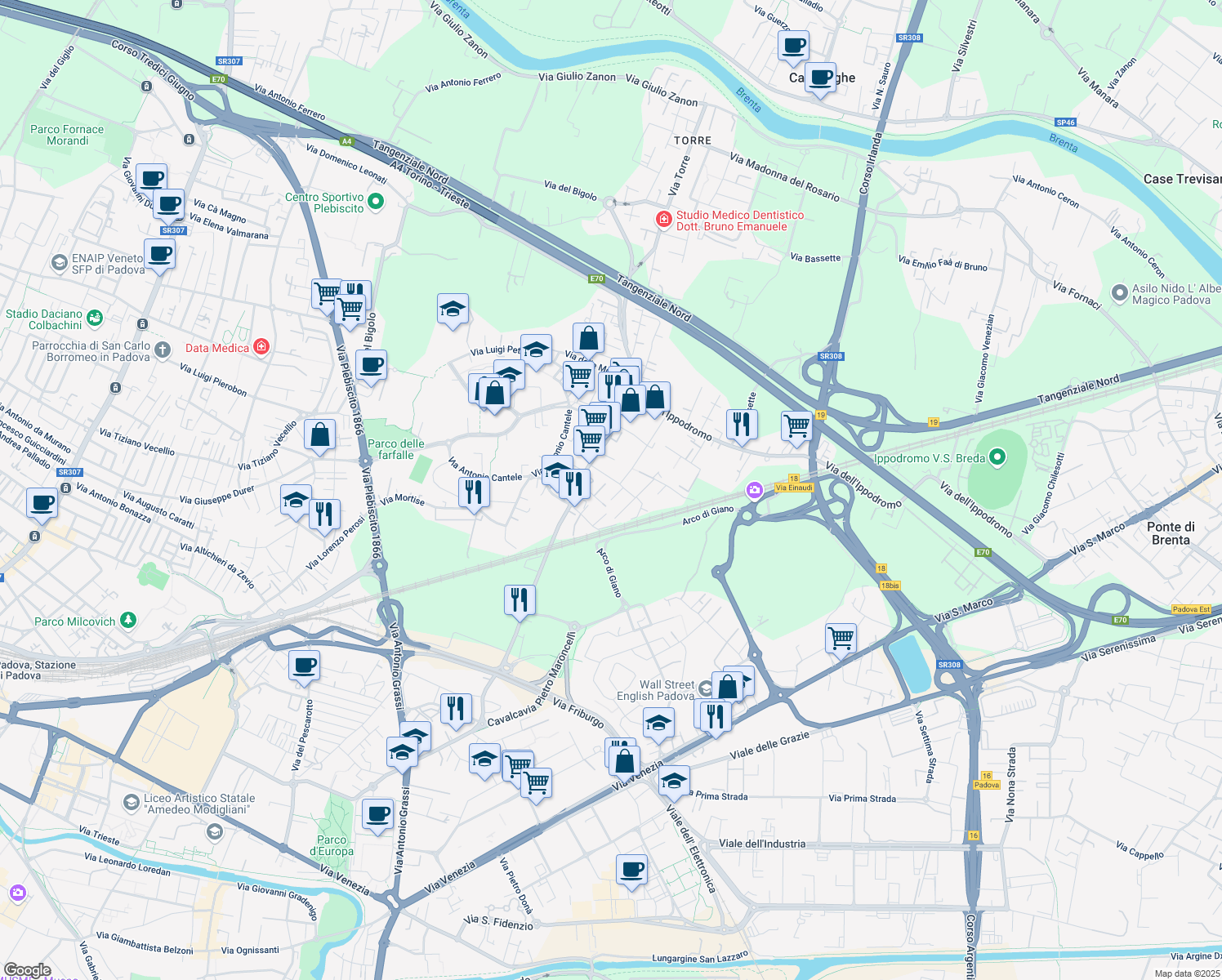Select the Corso Tredici Giugno label
The width and height of the screenshot is (1222, 980).
tap(152, 69)
